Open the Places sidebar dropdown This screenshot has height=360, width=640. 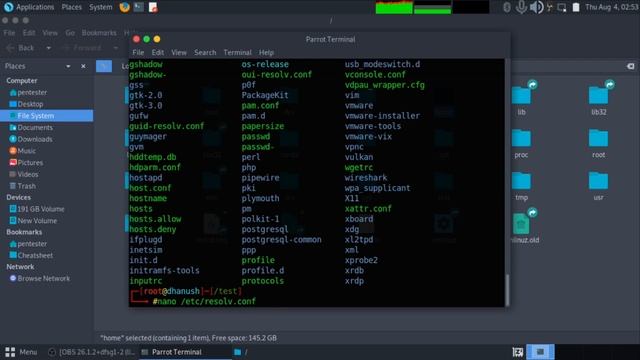(68, 66)
